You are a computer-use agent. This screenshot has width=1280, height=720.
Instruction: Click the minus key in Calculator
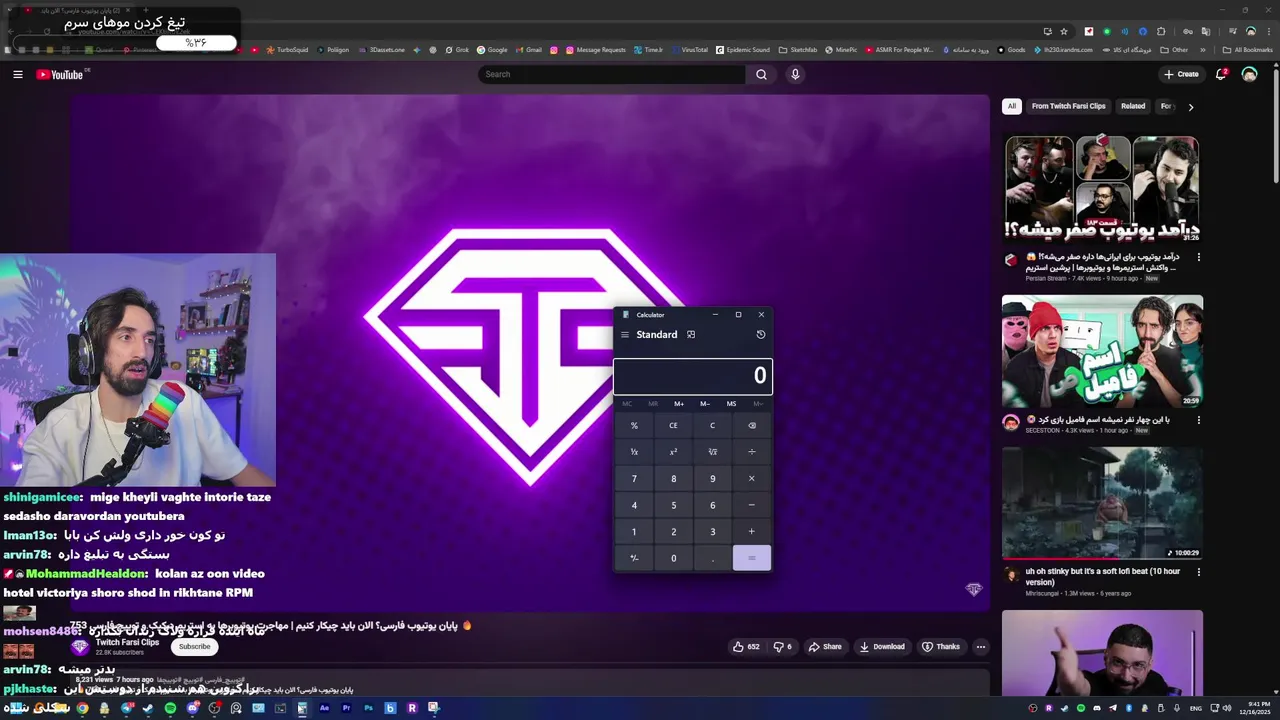coord(752,505)
